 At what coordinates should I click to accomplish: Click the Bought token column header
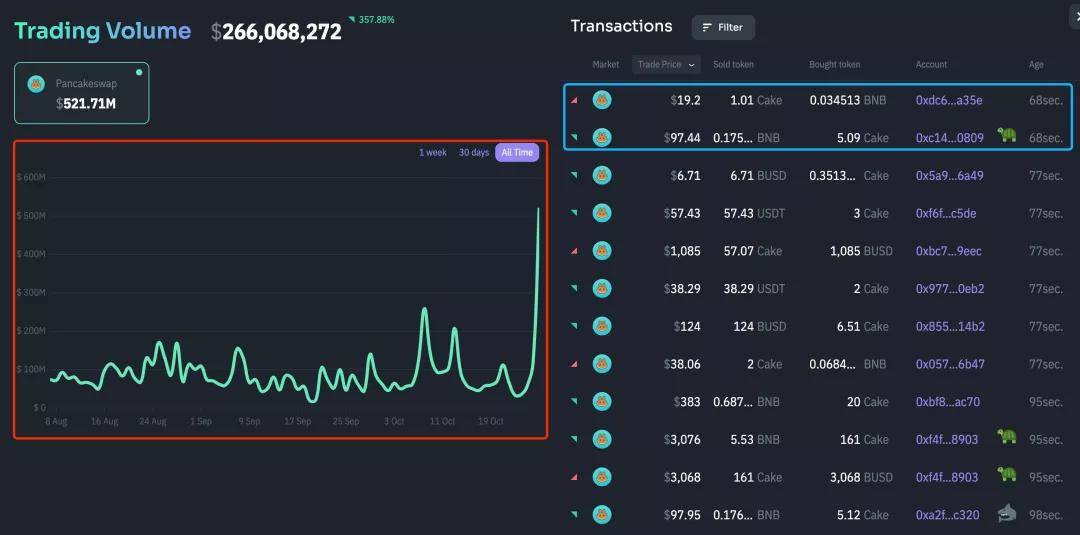pos(834,65)
